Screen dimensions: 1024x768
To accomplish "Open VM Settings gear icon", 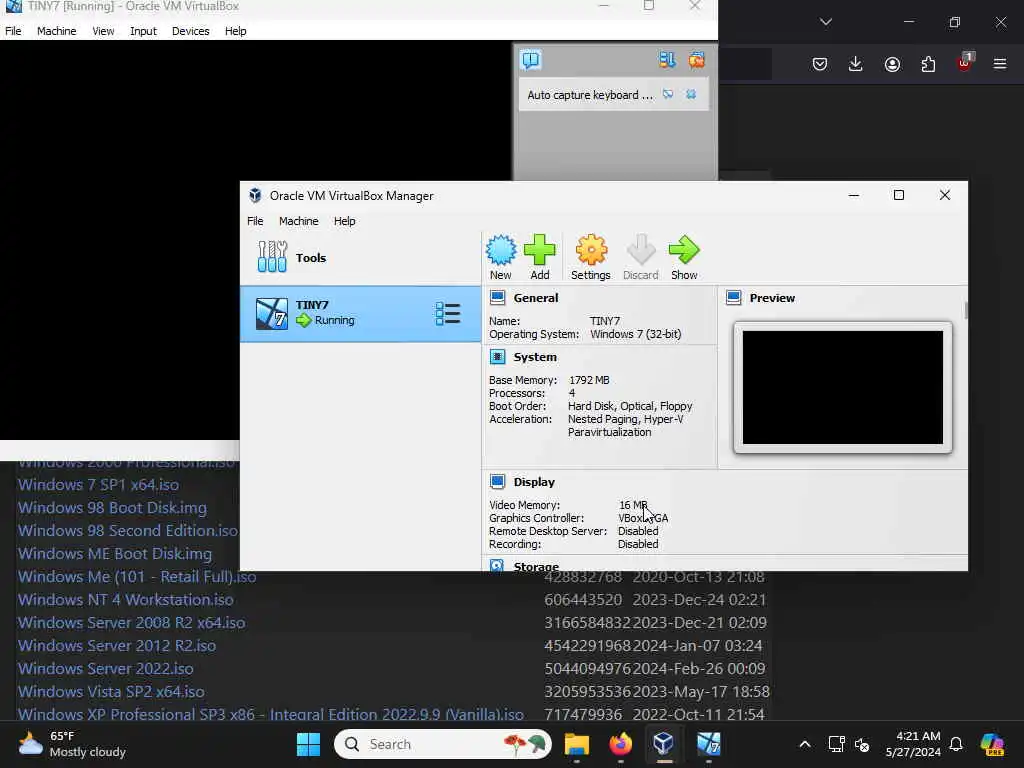I will click(x=590, y=257).
